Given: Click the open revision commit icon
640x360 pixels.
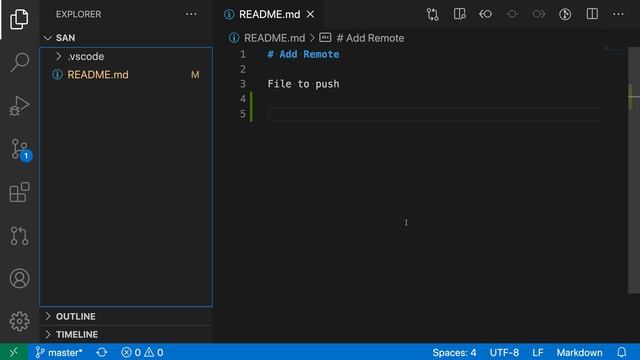Looking at the screenshot, I should point(512,14).
